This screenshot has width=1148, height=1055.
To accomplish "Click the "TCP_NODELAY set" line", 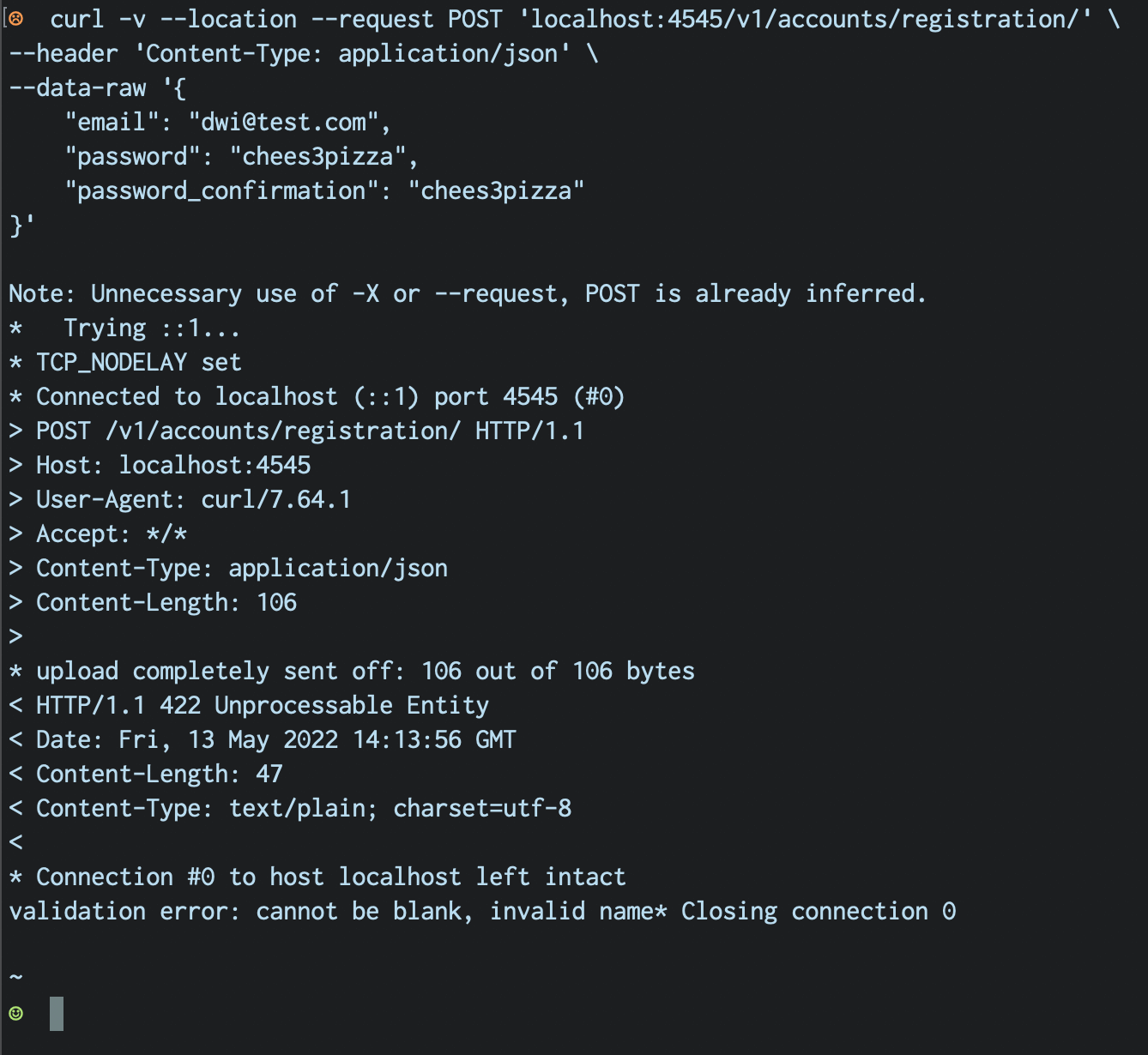I will [138, 362].
